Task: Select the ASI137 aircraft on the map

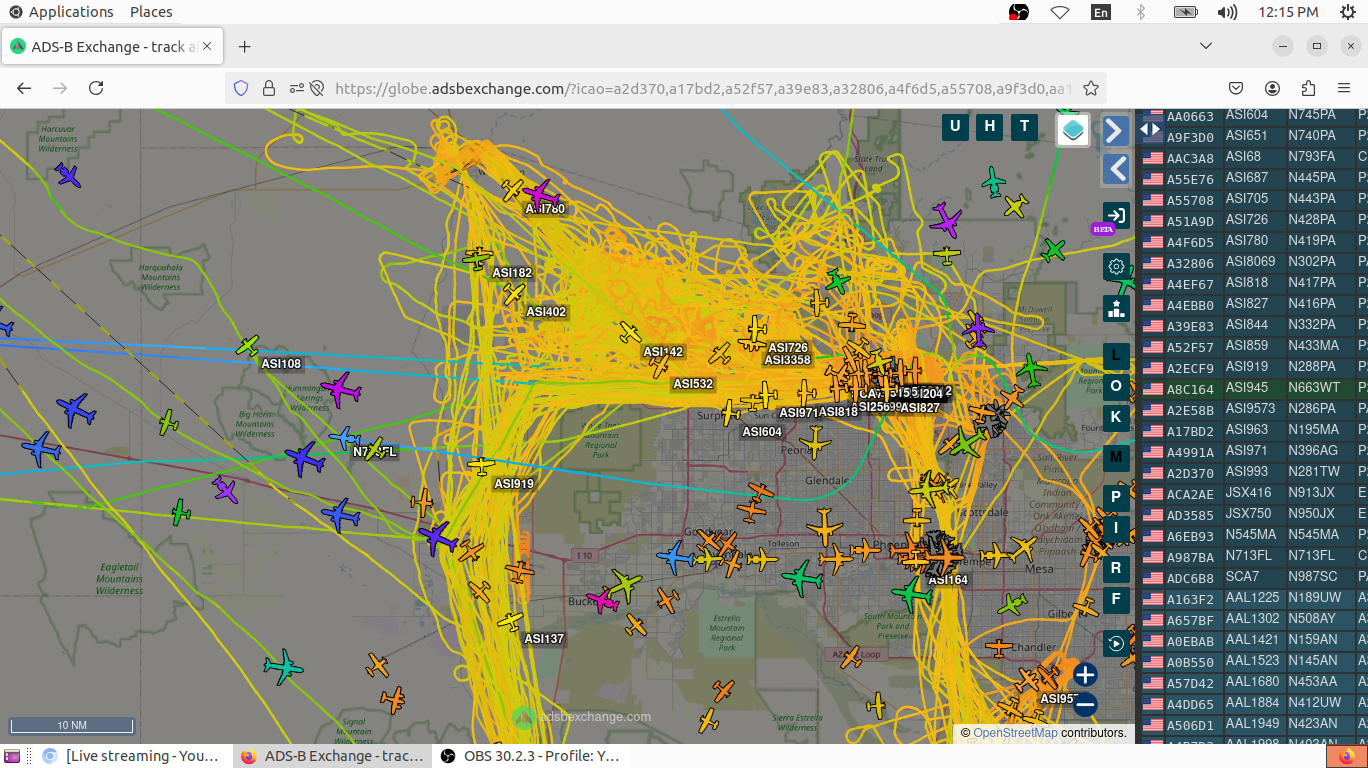Action: 510,621
